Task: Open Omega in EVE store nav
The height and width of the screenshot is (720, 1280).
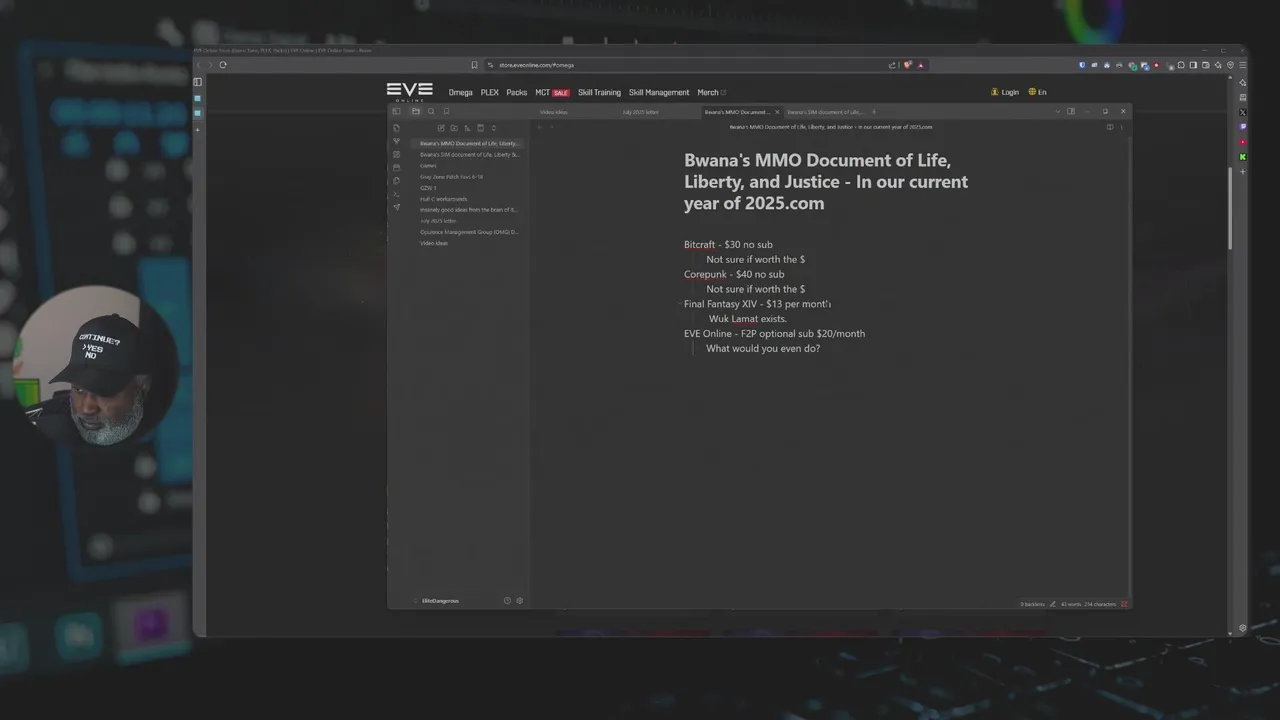Action: pos(461,92)
